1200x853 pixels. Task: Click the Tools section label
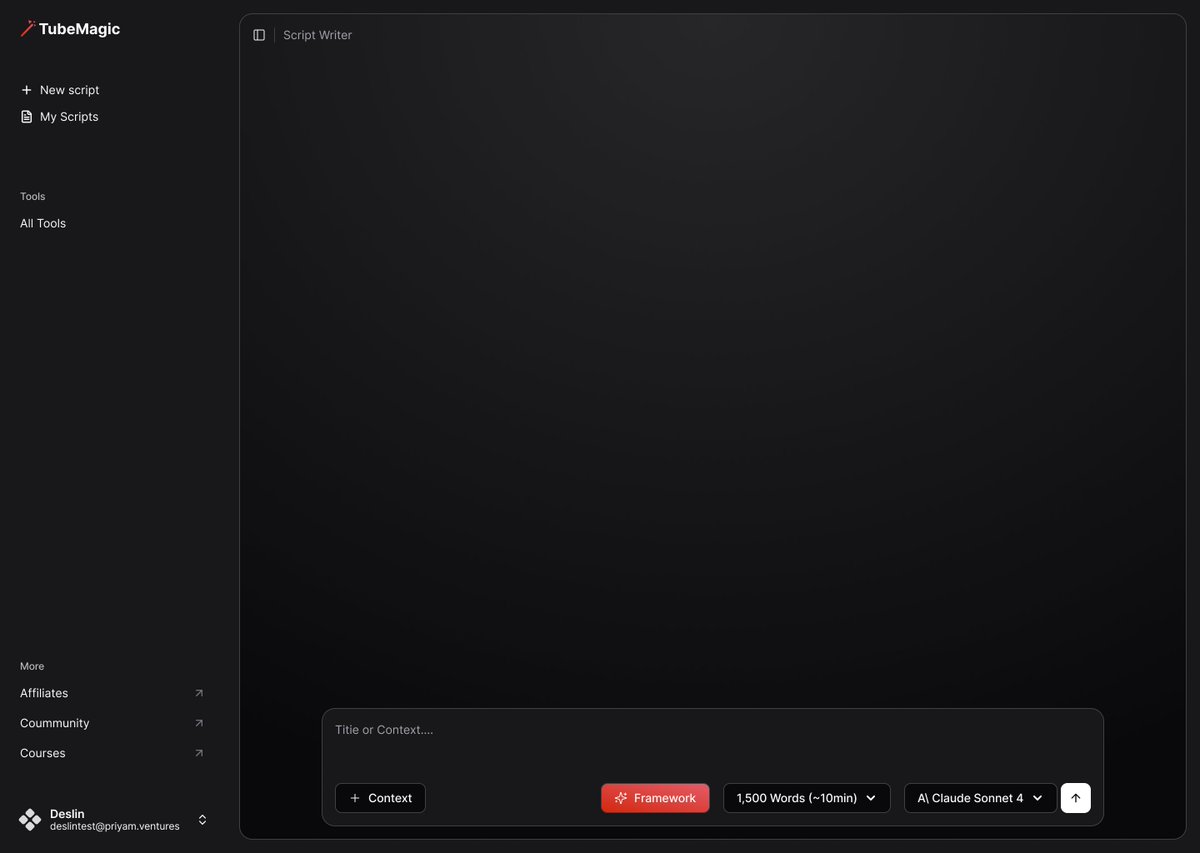(33, 196)
